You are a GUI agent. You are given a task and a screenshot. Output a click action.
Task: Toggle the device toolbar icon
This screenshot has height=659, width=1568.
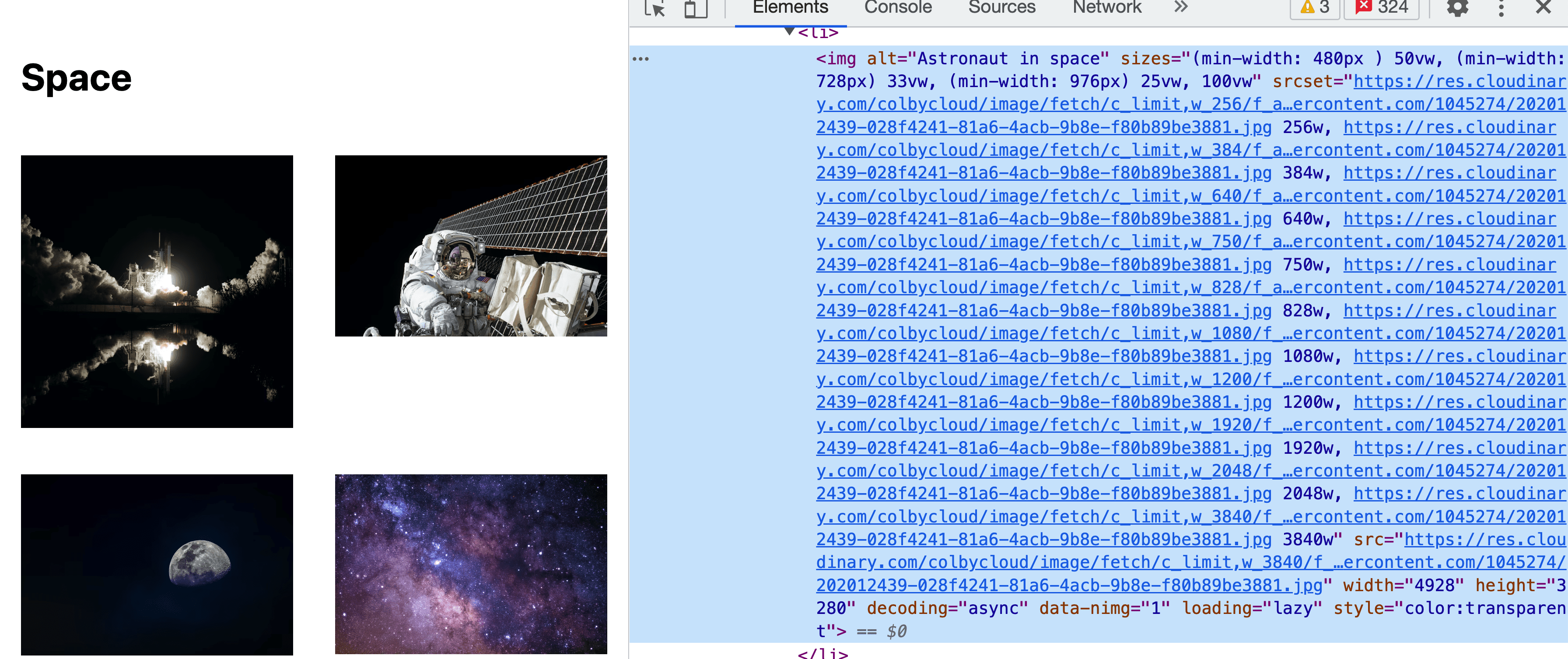(x=696, y=8)
